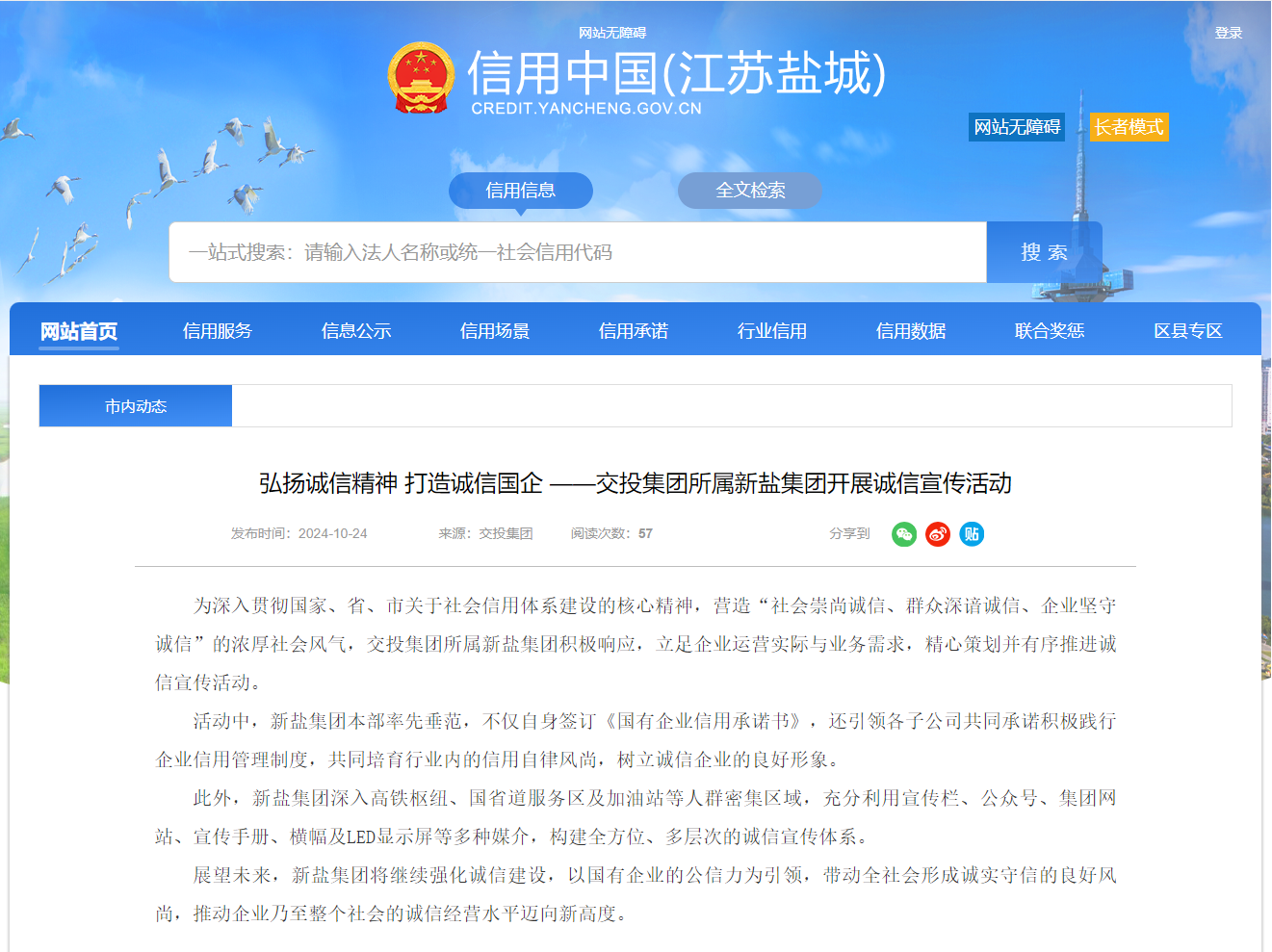Select 信用承诺 navigation item
This screenshot has width=1272, height=952.
click(634, 331)
